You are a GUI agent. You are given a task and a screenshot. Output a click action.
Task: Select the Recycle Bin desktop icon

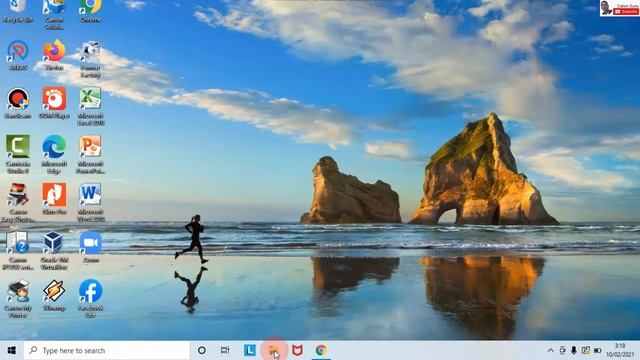[18, 10]
